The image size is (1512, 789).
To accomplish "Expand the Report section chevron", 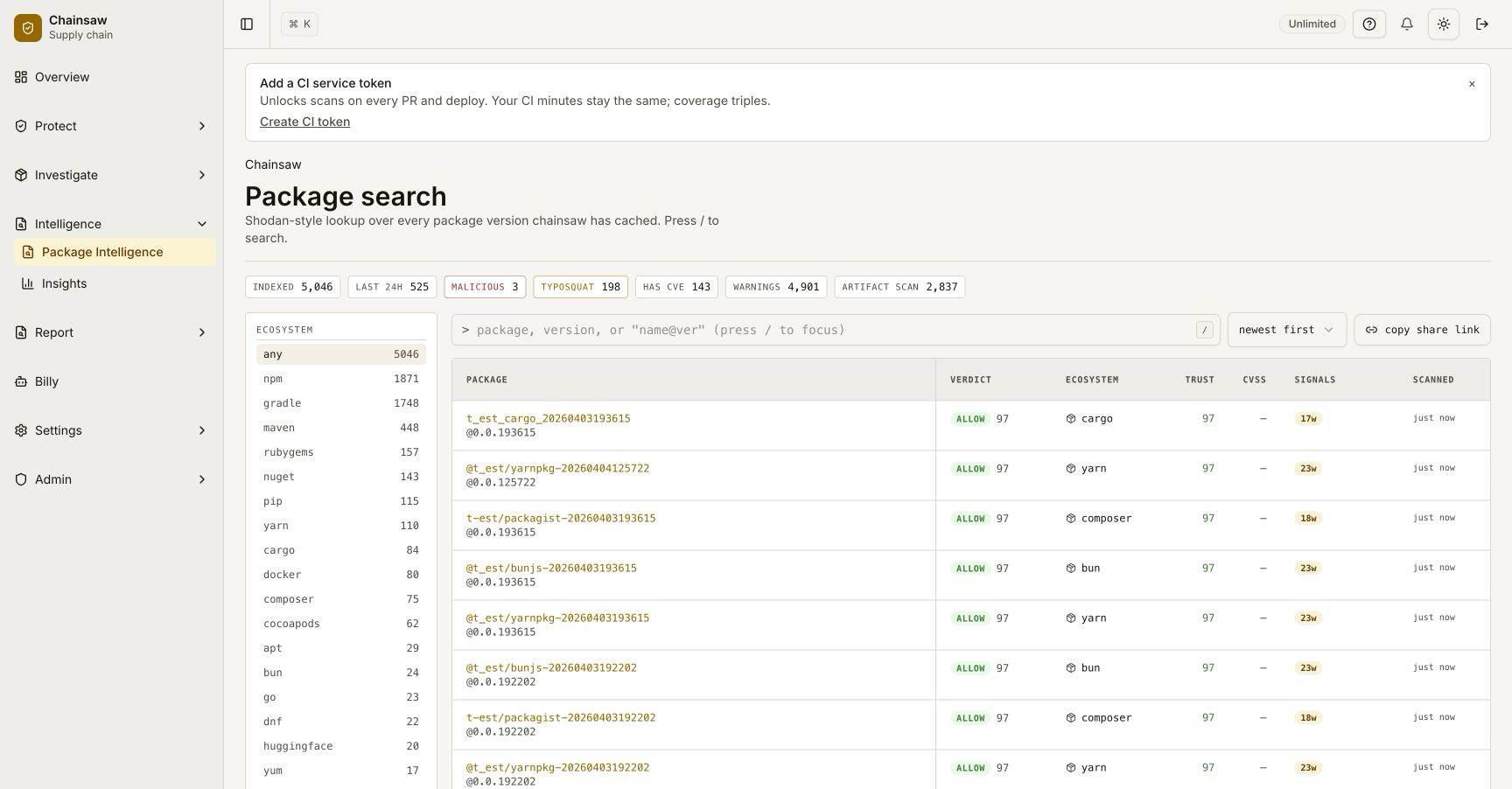I will click(202, 332).
